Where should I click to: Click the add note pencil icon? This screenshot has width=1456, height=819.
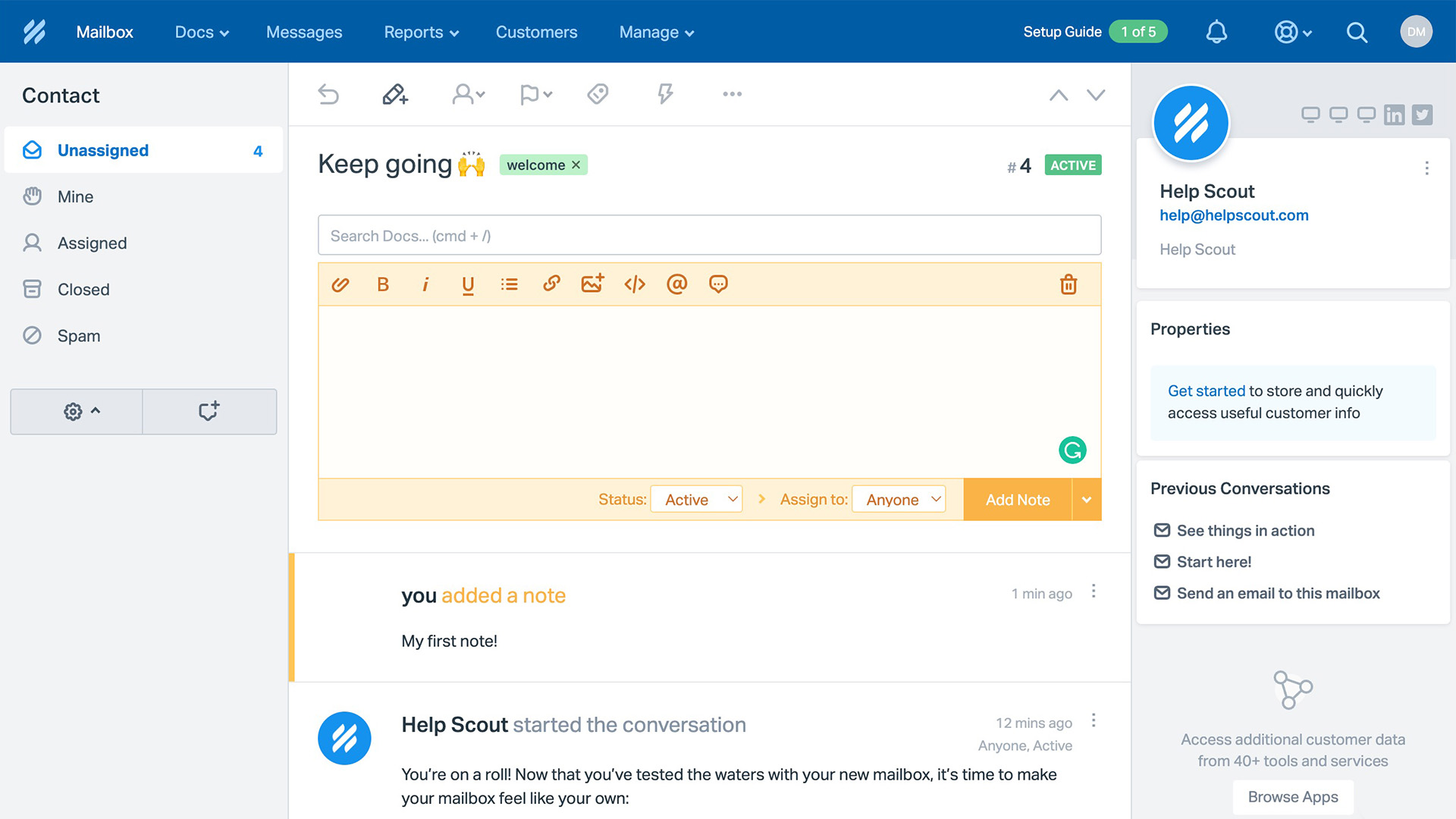pyautogui.click(x=395, y=94)
